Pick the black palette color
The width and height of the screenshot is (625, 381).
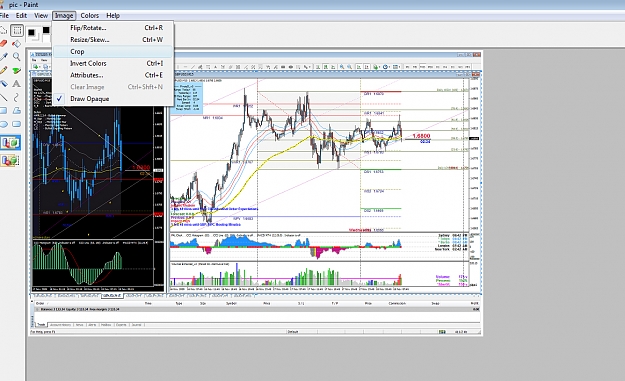[46, 30]
